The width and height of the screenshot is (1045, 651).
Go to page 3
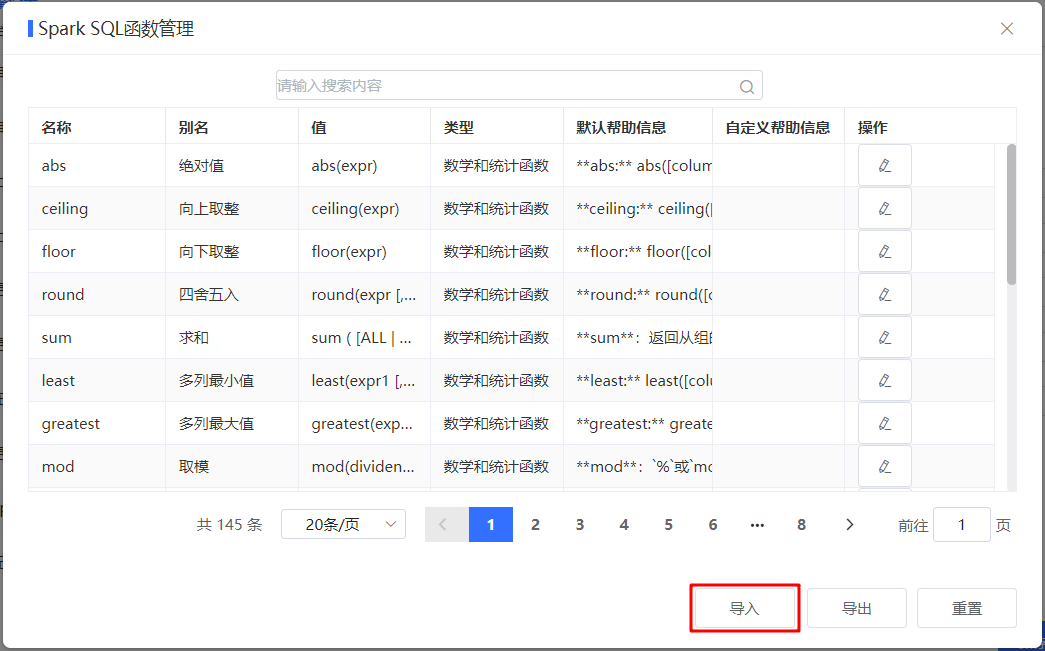[x=580, y=524]
